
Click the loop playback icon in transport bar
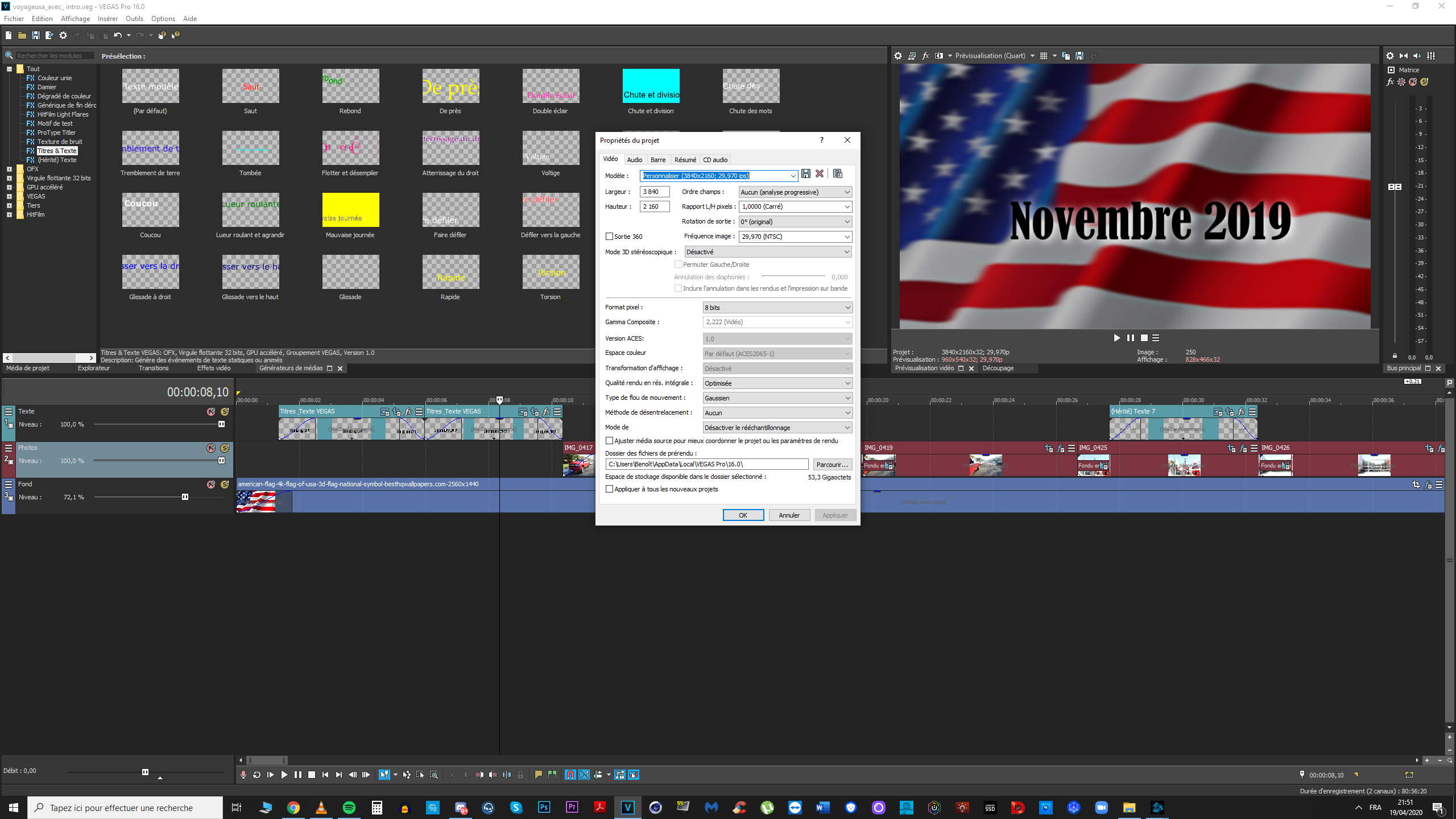click(x=257, y=775)
